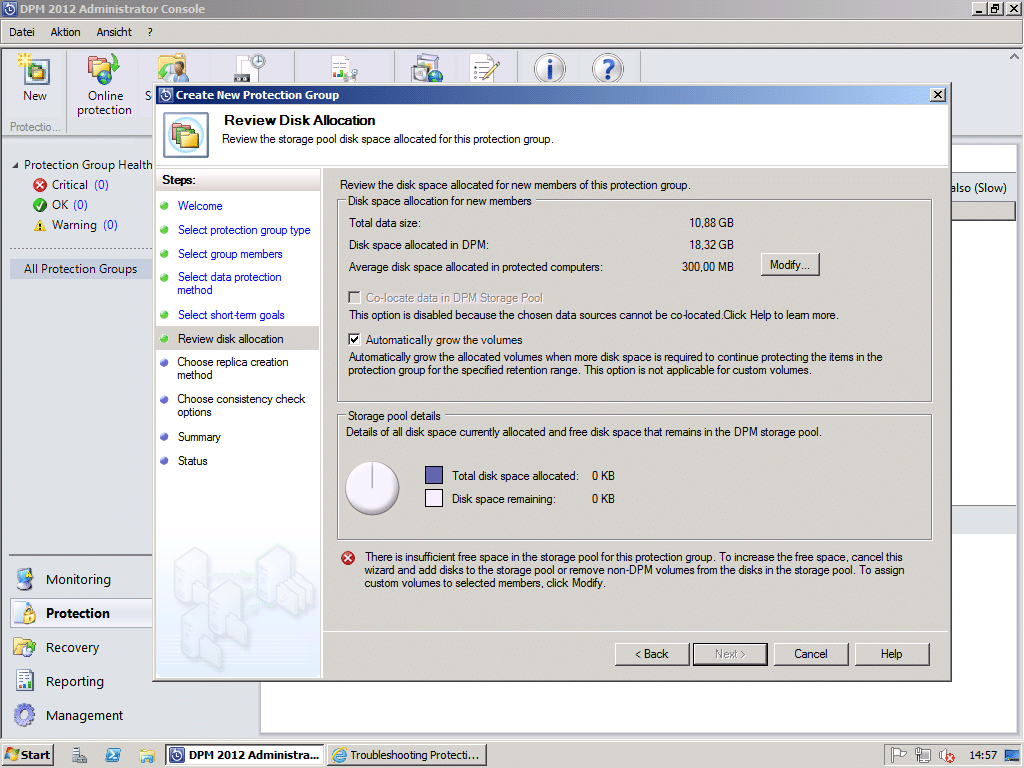
Task: Close the Create New Protection Group dialog
Action: click(937, 95)
